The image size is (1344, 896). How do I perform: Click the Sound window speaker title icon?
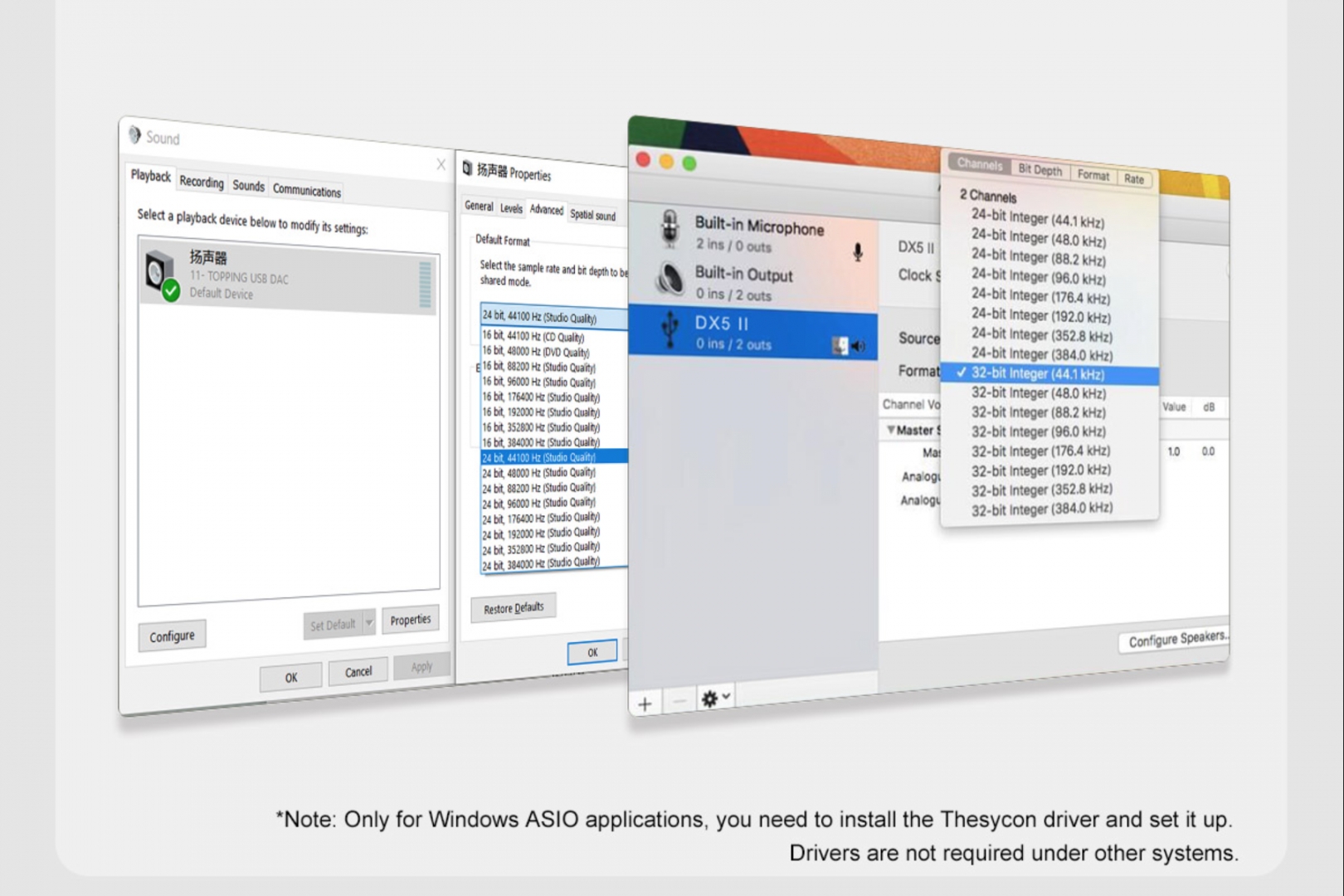(134, 134)
